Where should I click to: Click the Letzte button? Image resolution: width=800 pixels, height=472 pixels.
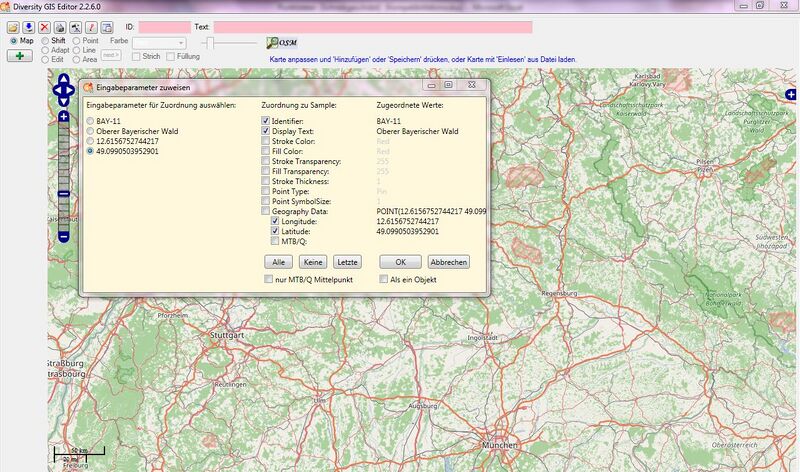(x=347, y=262)
